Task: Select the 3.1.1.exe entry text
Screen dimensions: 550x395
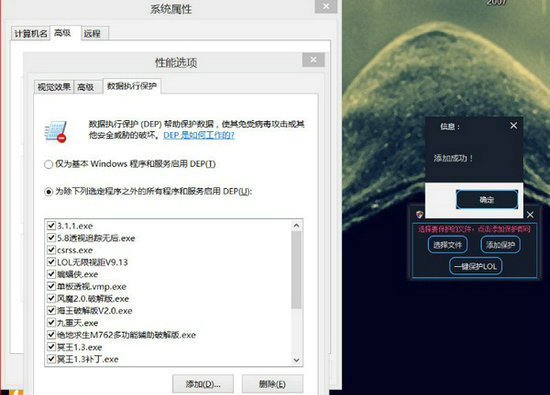Action: click(75, 226)
